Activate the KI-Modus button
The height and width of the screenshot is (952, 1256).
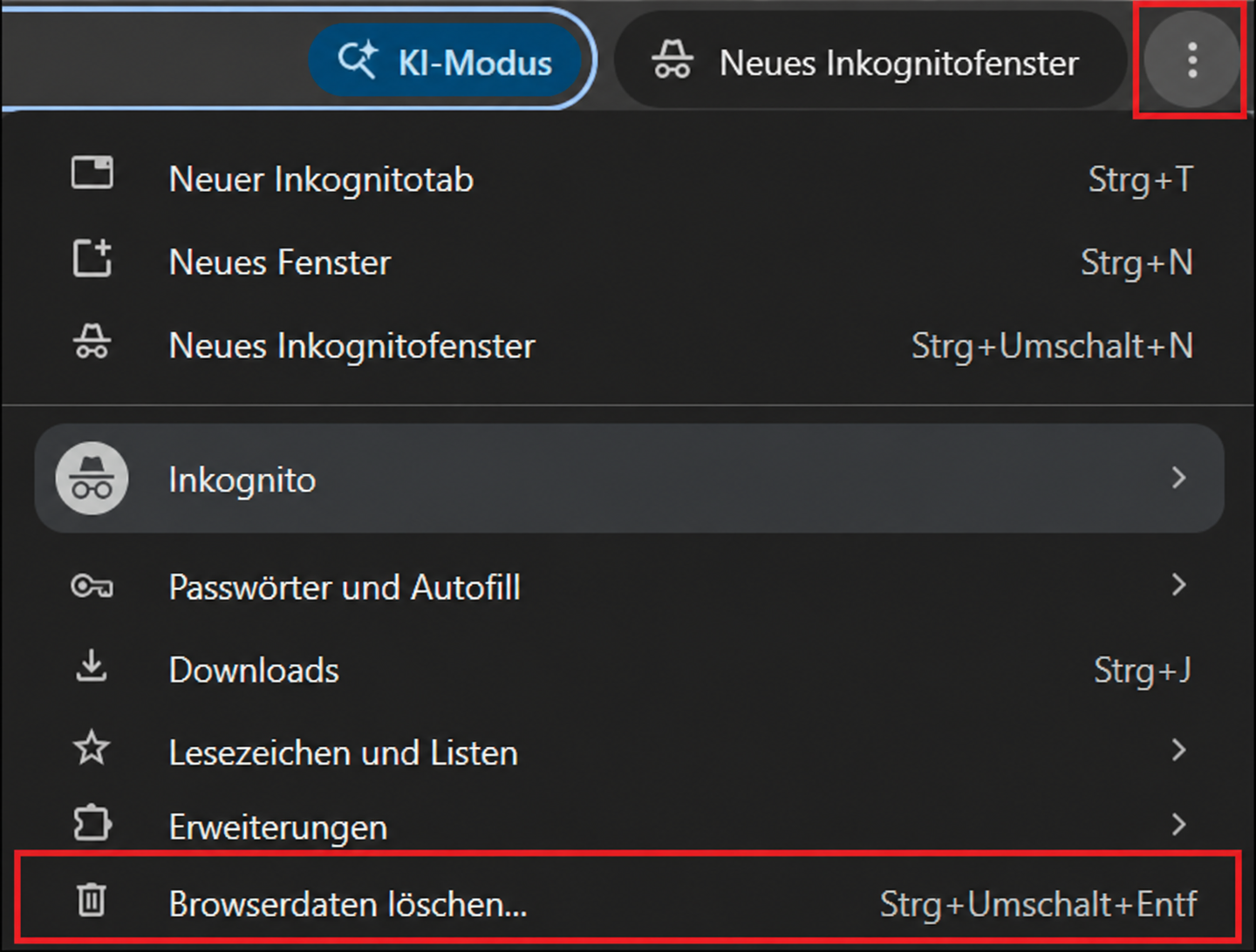446,62
